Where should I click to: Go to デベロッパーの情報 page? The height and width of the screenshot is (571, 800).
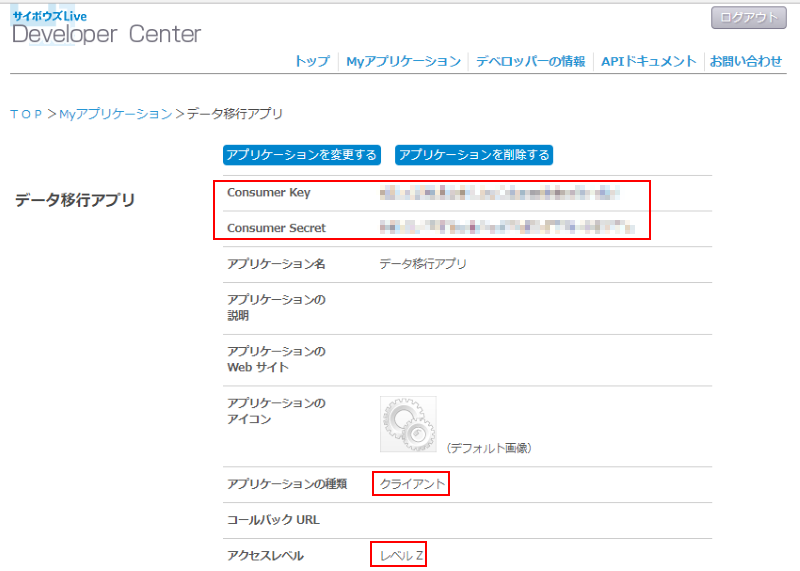click(x=531, y=61)
